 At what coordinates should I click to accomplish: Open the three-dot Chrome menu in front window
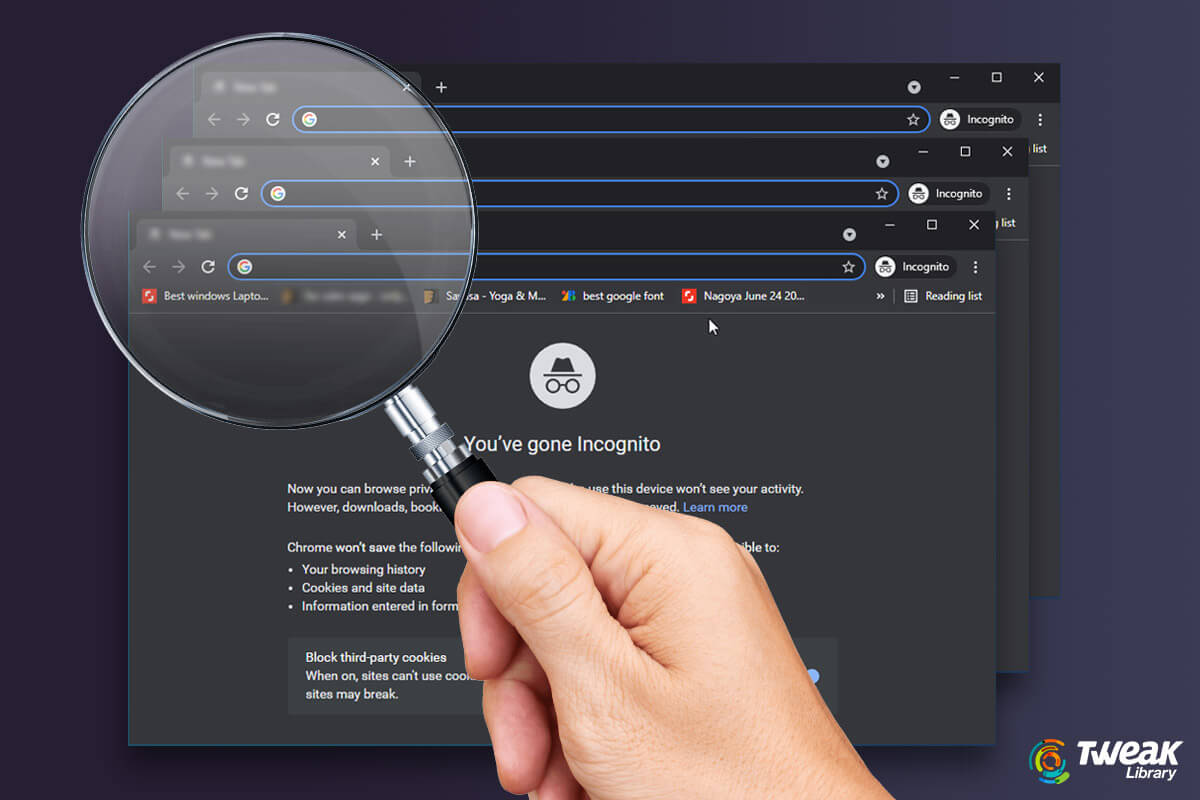(975, 267)
